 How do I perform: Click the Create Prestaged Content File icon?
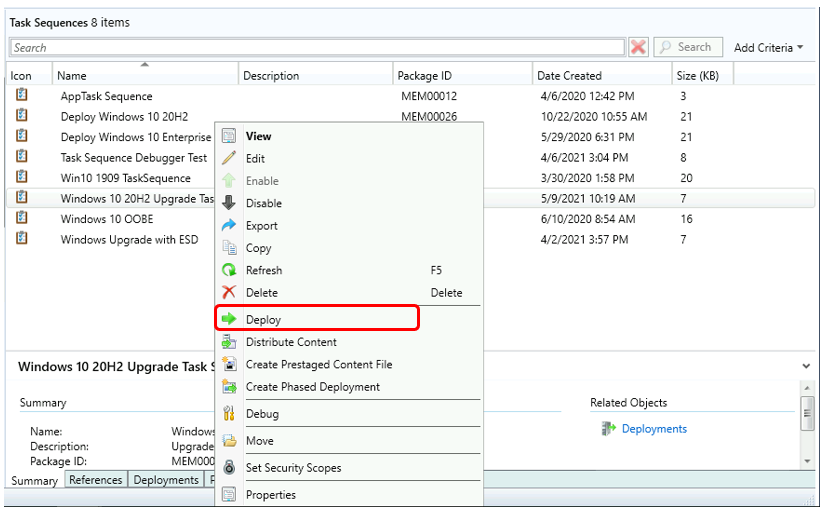(229, 364)
